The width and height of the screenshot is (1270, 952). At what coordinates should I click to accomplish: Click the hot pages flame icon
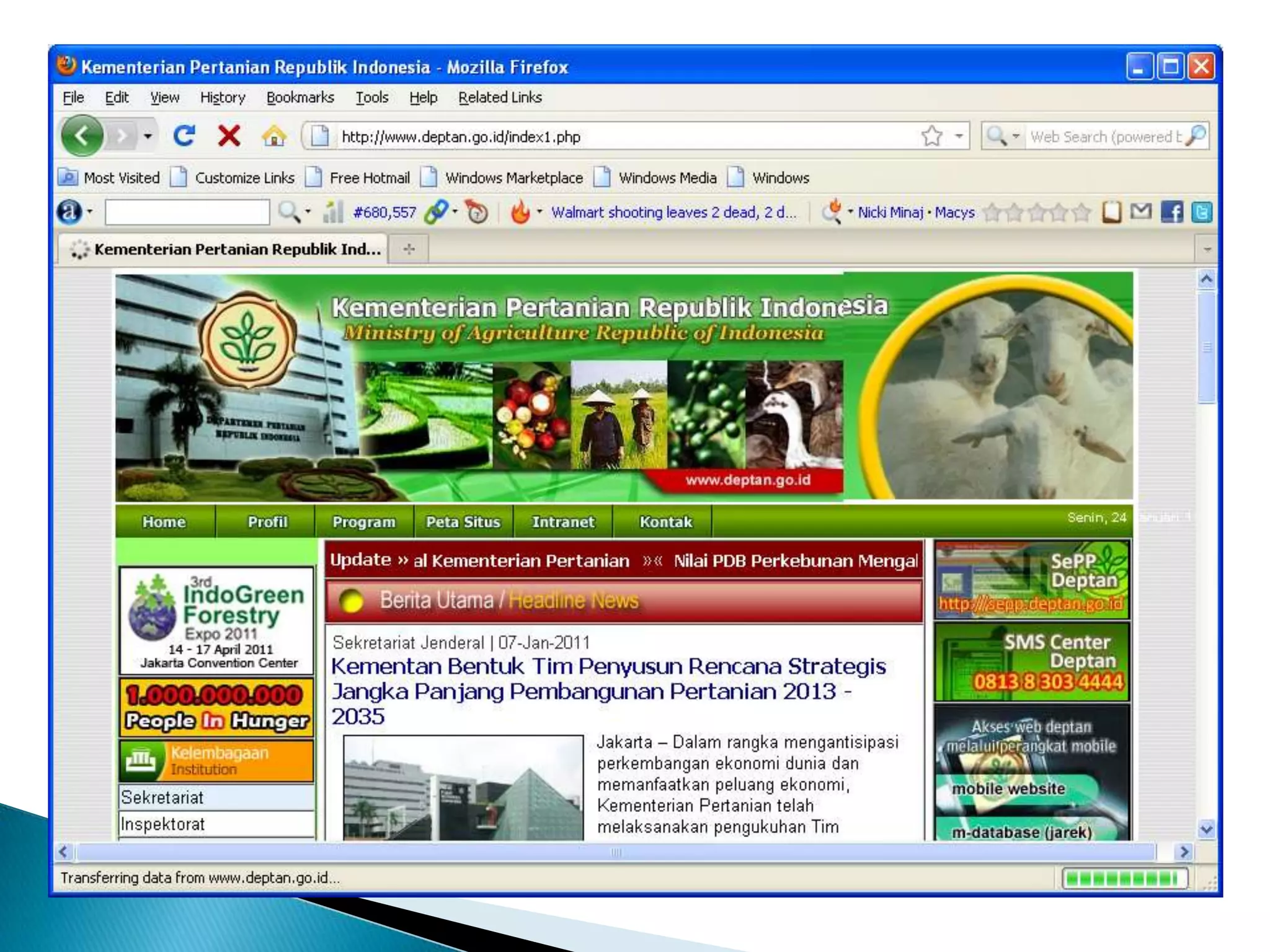click(x=520, y=213)
